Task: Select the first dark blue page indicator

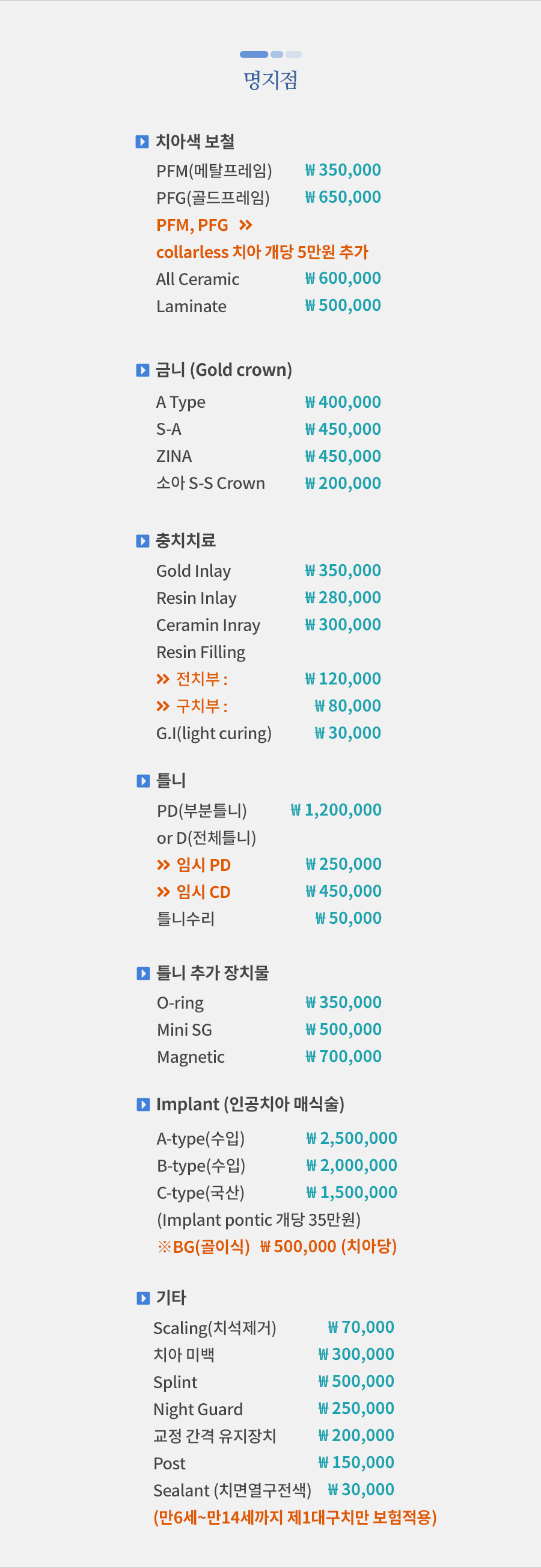Action: [x=254, y=55]
